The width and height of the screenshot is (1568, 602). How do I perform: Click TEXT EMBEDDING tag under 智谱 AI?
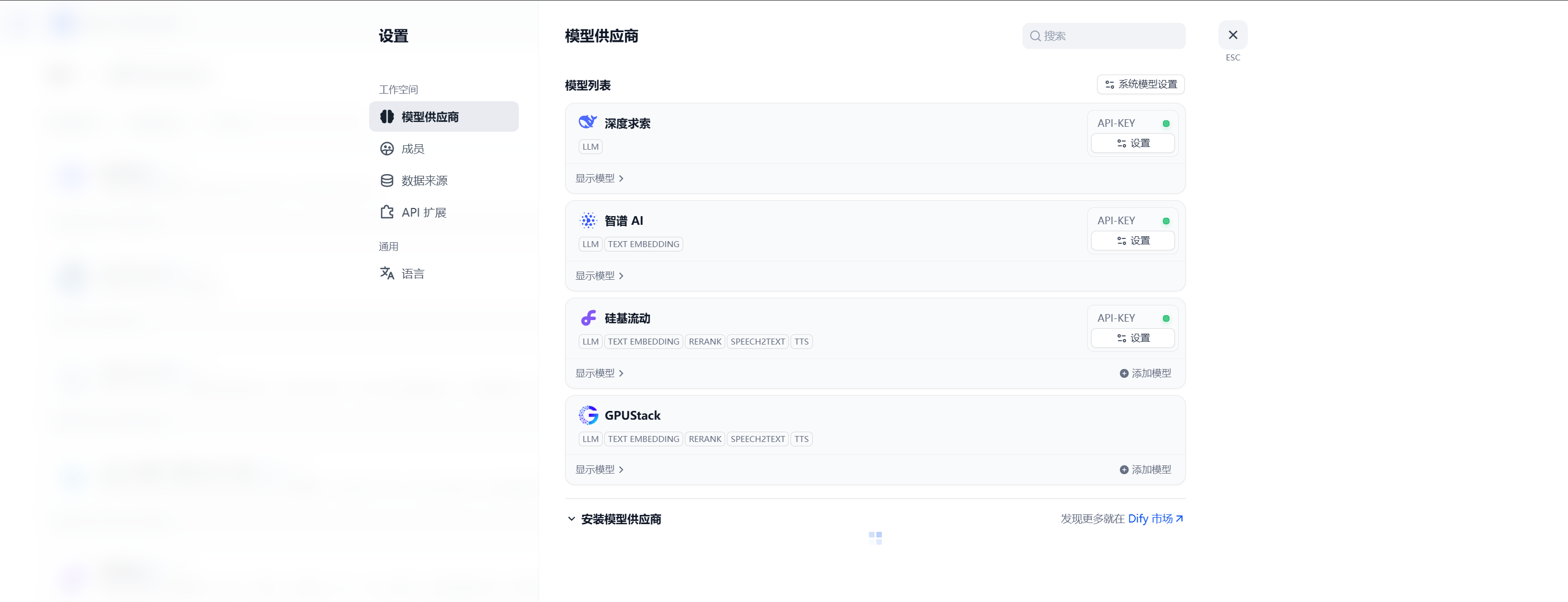coord(644,244)
